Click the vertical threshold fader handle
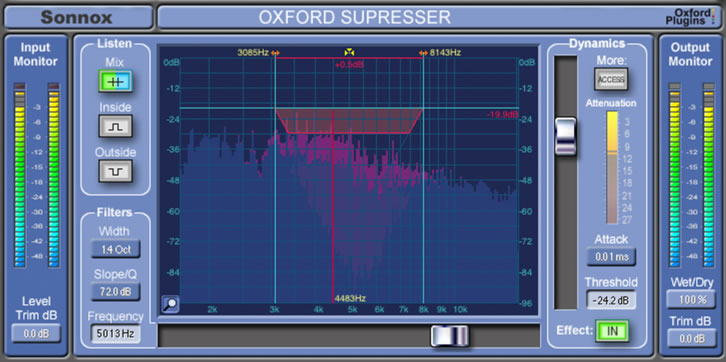This screenshot has height=362, width=726. pos(566,136)
